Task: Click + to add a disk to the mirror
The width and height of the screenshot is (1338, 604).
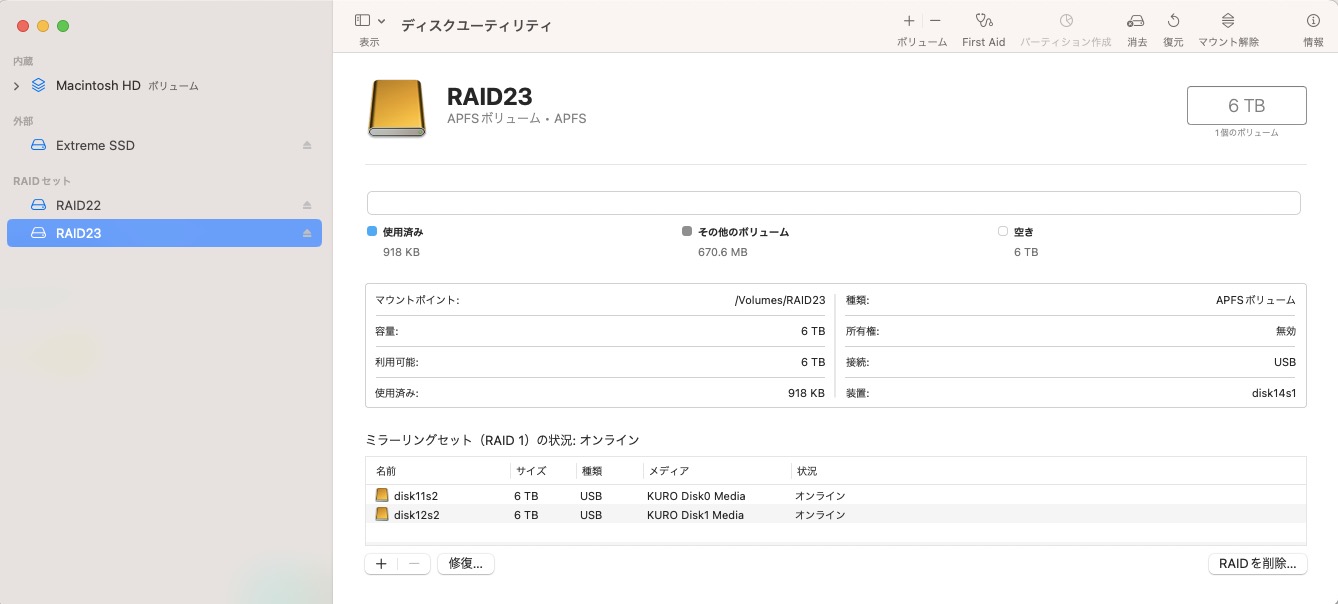Action: click(x=381, y=563)
